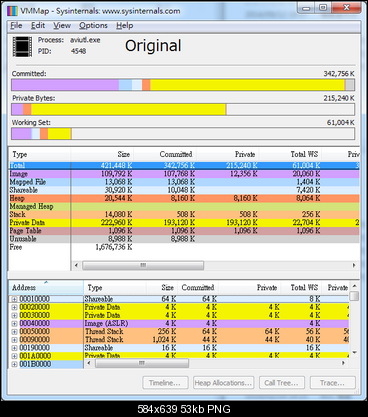Click the summary table scroll right arrow
The height and width of the screenshot is (417, 368).
(354, 265)
